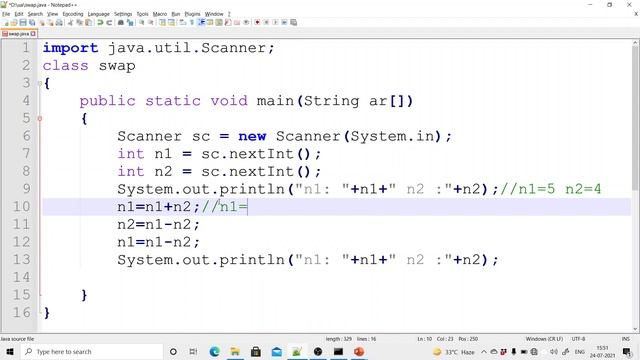Image resolution: width=640 pixels, height=360 pixels.
Task: Undo last edit with green arrow
Action: pyautogui.click(x=100, y=22)
